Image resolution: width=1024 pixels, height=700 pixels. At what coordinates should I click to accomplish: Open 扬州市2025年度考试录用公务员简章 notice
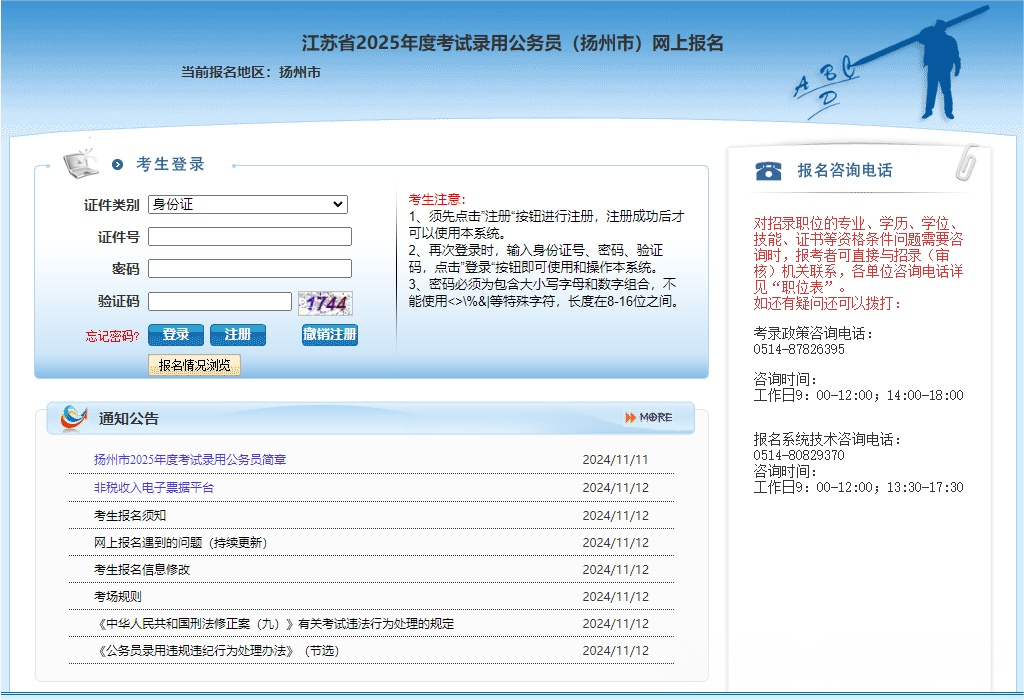[190, 460]
